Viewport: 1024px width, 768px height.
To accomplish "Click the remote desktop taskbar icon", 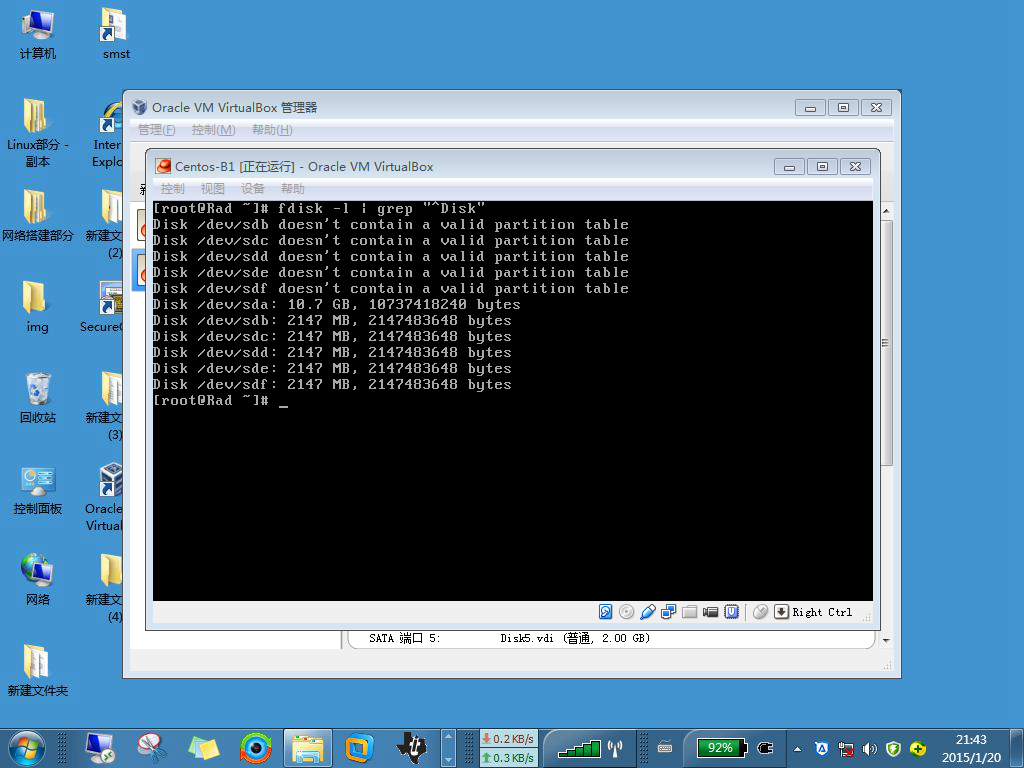I will click(100, 748).
